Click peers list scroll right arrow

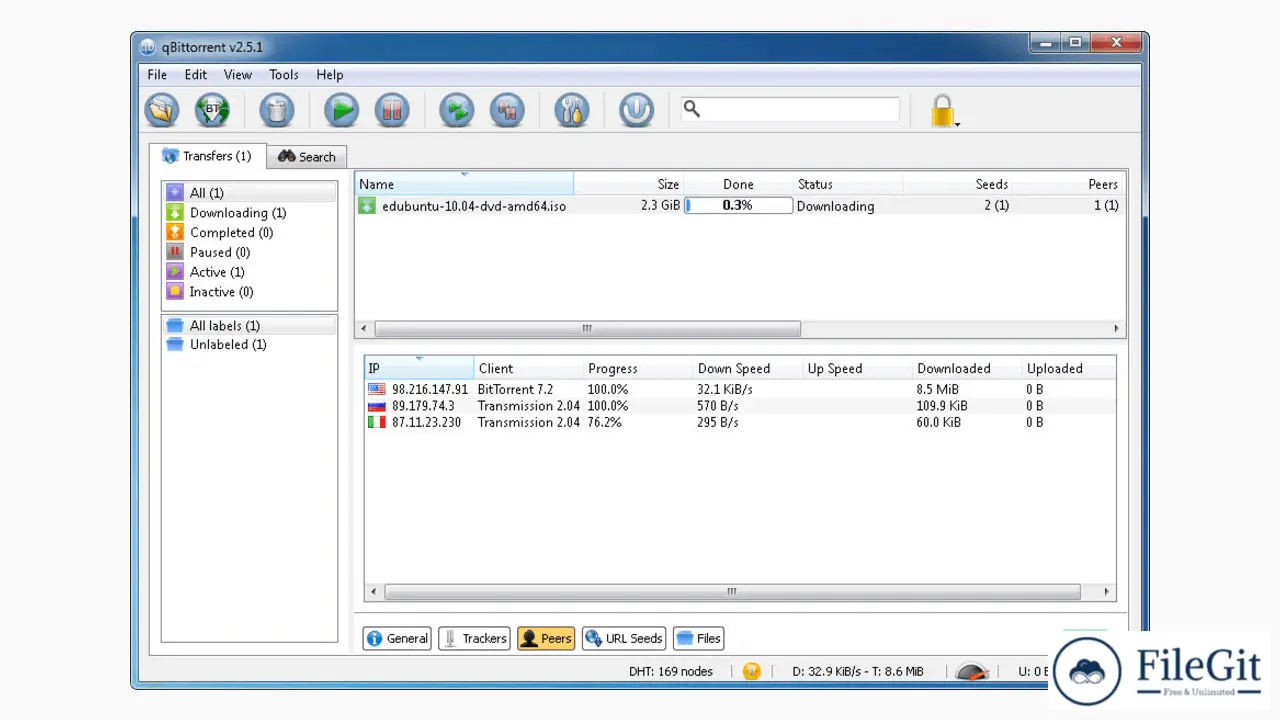point(1107,592)
